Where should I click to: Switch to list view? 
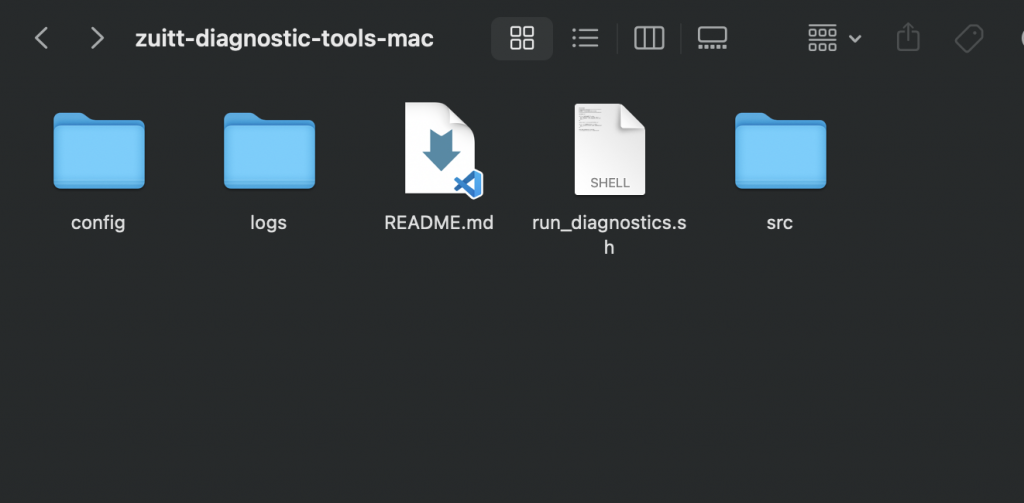coord(585,38)
